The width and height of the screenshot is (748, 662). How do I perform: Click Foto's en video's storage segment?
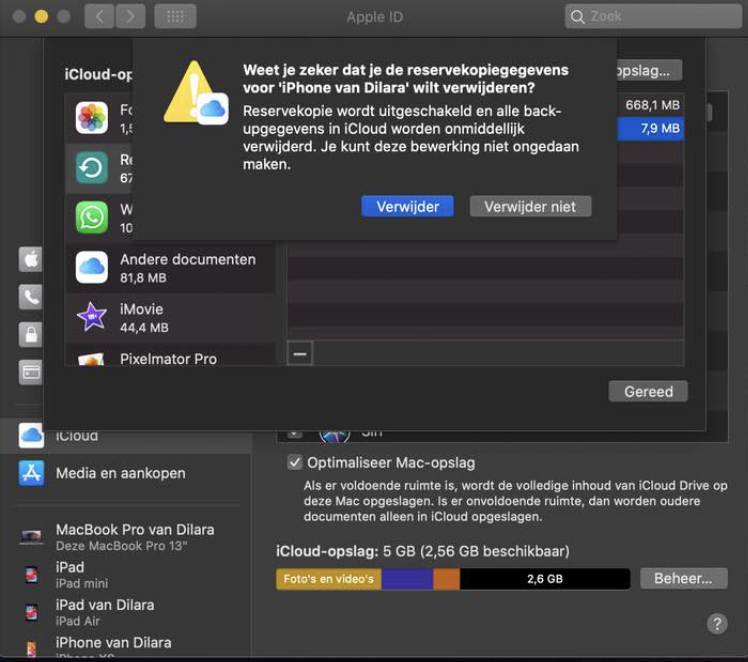[329, 579]
